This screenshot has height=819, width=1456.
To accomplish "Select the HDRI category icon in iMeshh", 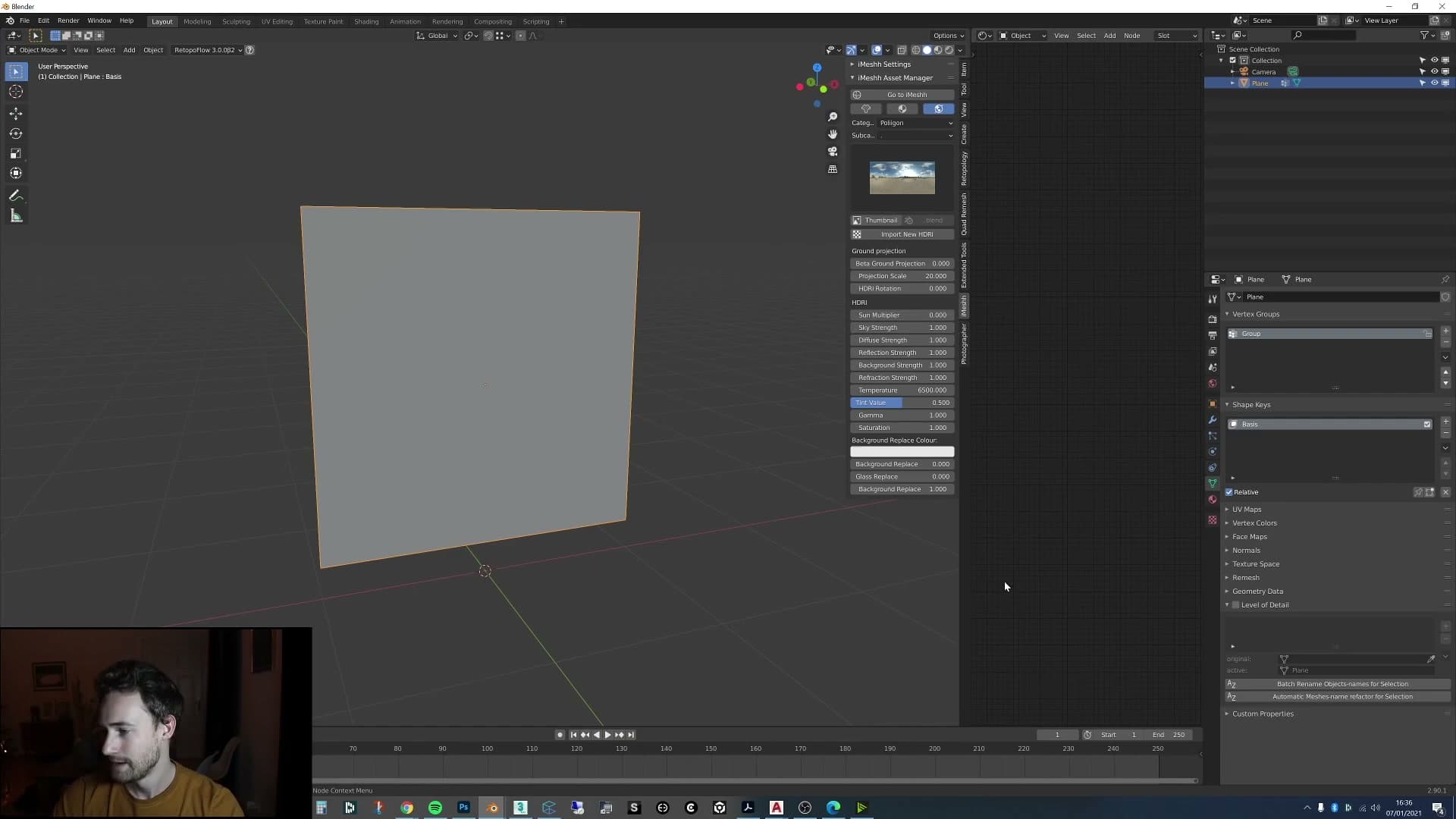I will pyautogui.click(x=939, y=109).
